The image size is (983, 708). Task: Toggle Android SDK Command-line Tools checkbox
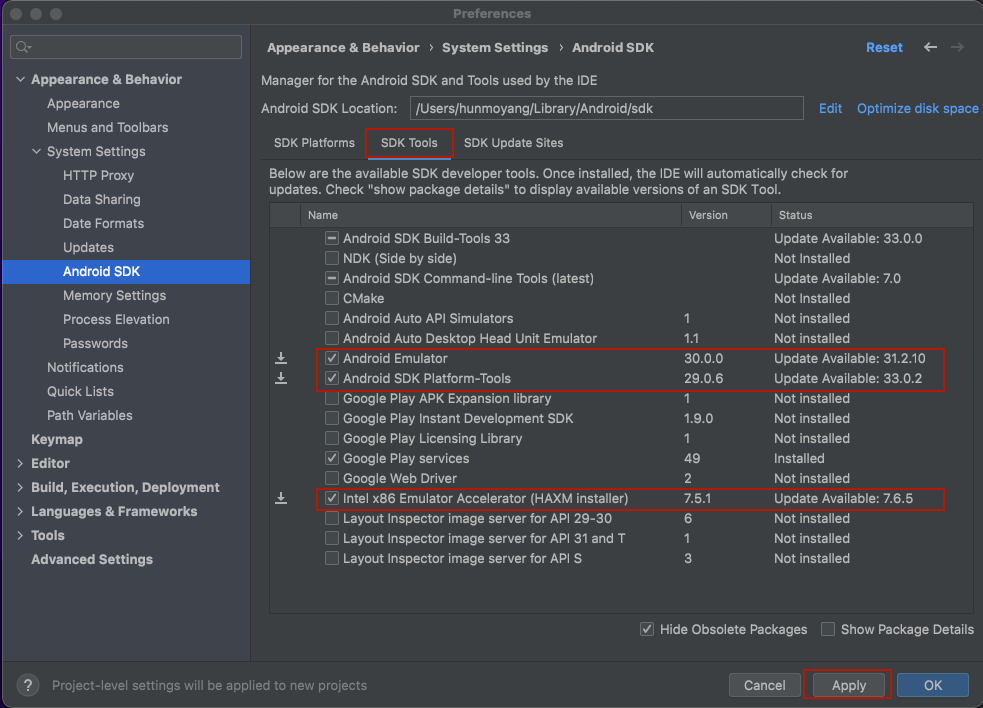coord(332,278)
